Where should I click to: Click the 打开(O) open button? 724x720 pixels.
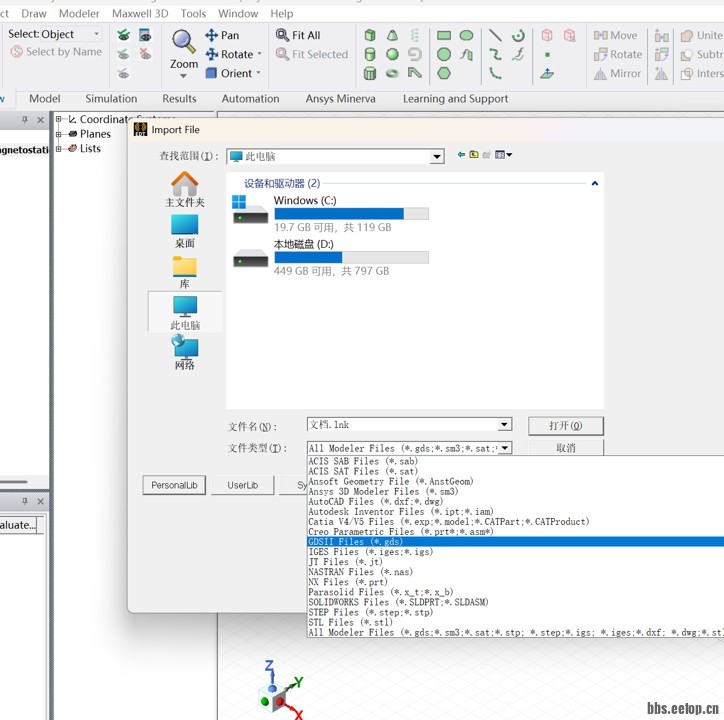[566, 425]
